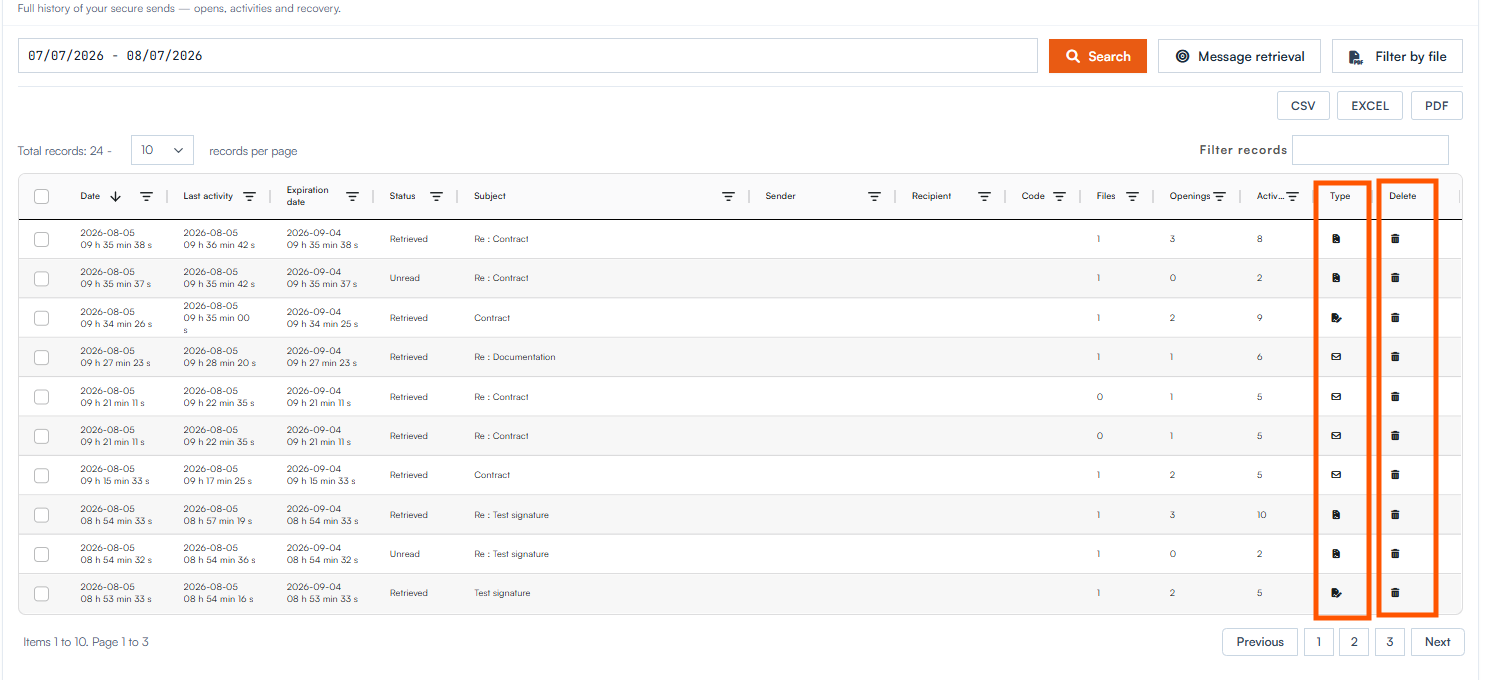The width and height of the screenshot is (1488, 680).
Task: Click the Type column header
Action: pos(1340,196)
